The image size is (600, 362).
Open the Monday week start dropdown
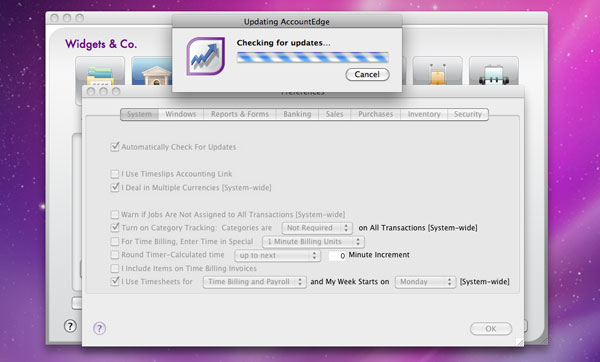(x=426, y=282)
